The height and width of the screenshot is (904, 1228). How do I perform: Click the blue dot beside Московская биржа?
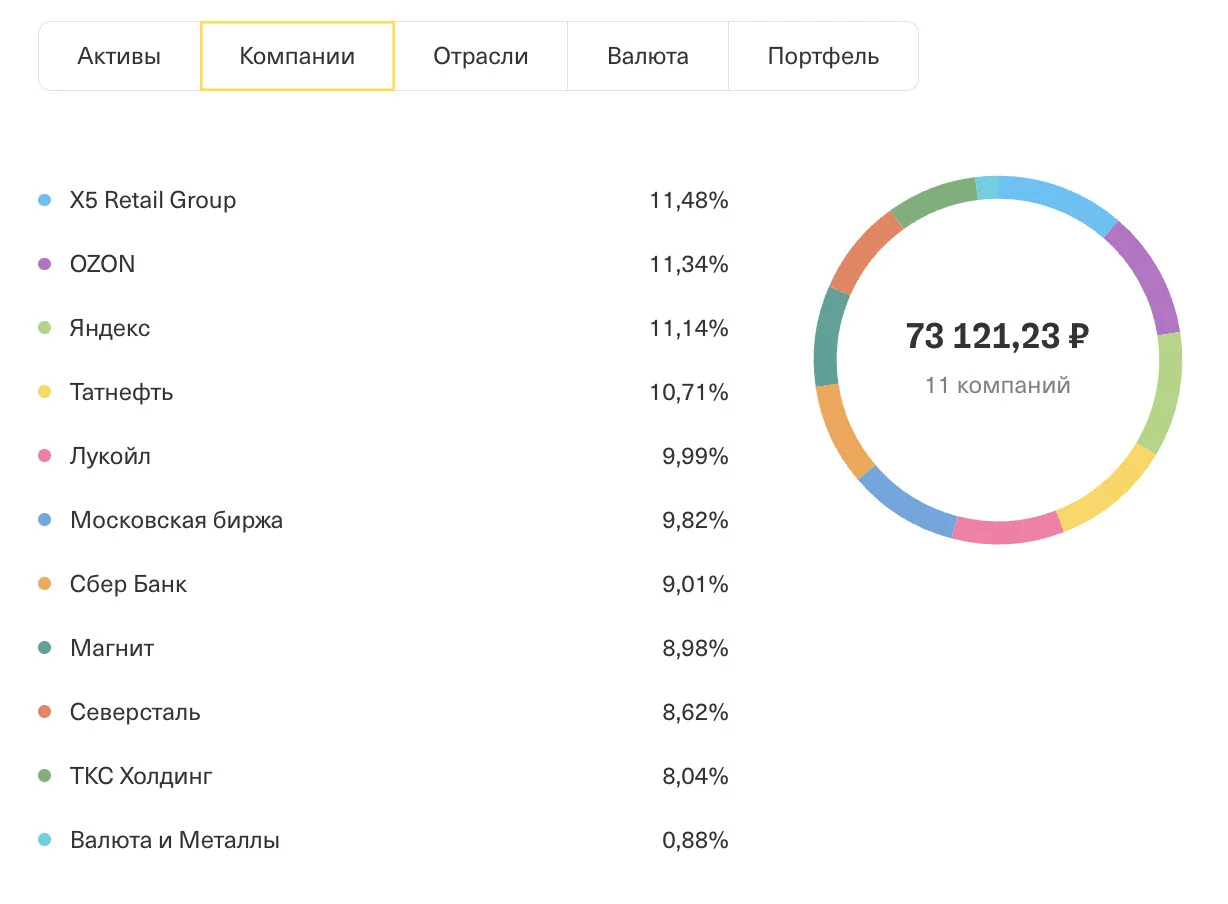pyautogui.click(x=44, y=520)
